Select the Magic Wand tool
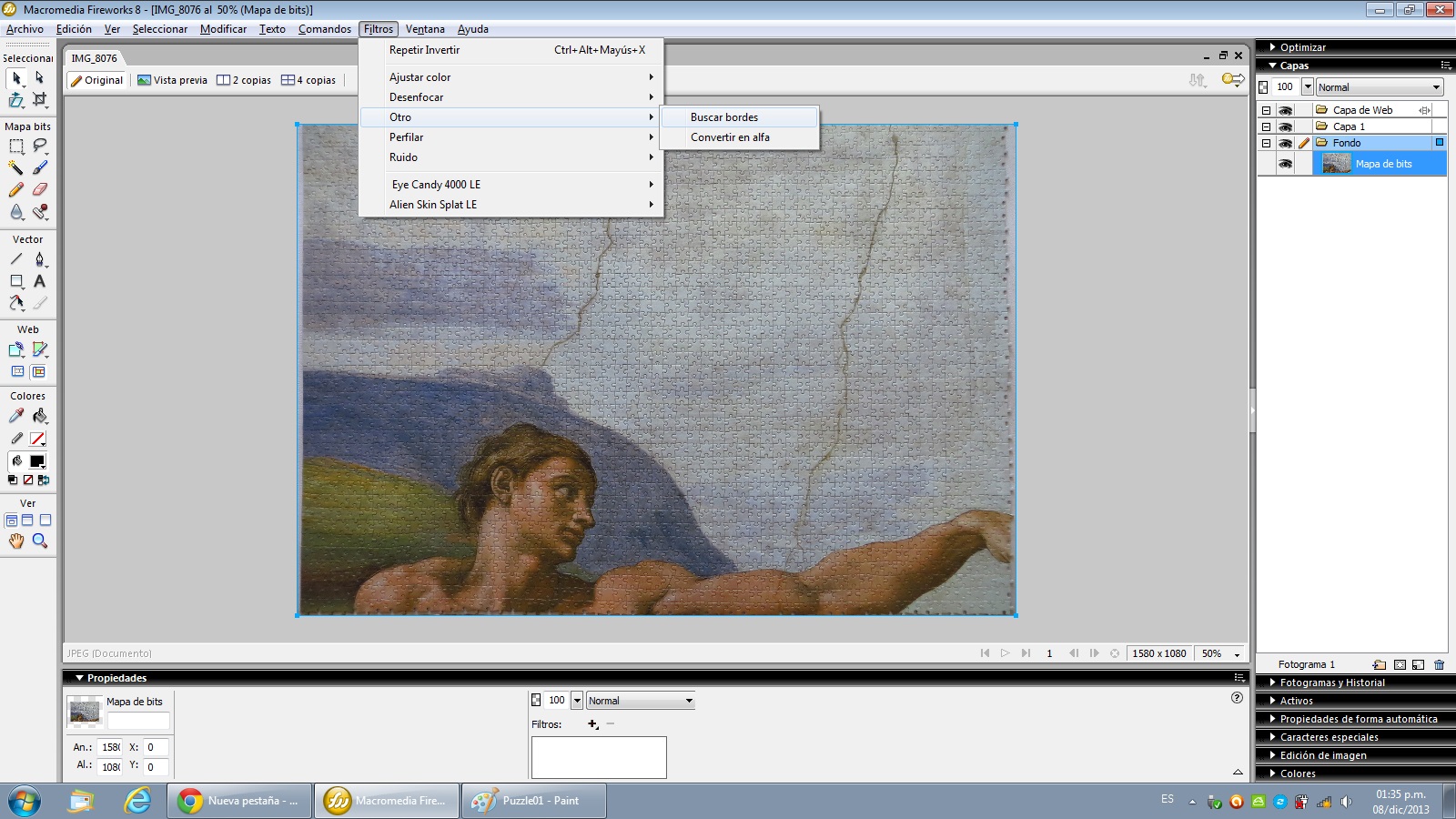This screenshot has height=819, width=1456. coord(16,167)
